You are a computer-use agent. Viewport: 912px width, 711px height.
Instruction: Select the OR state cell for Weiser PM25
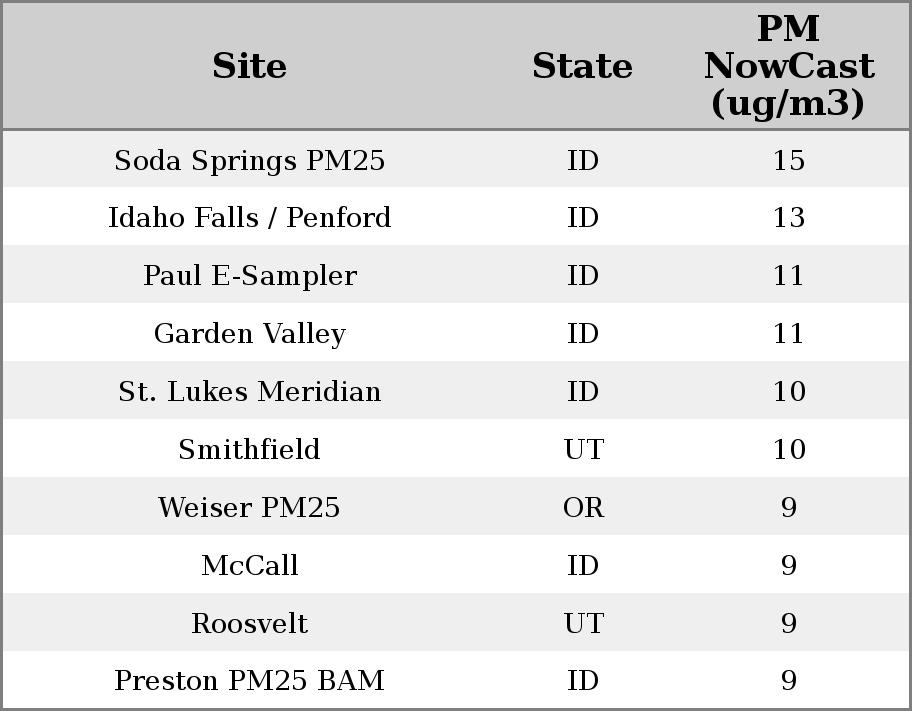(x=583, y=508)
